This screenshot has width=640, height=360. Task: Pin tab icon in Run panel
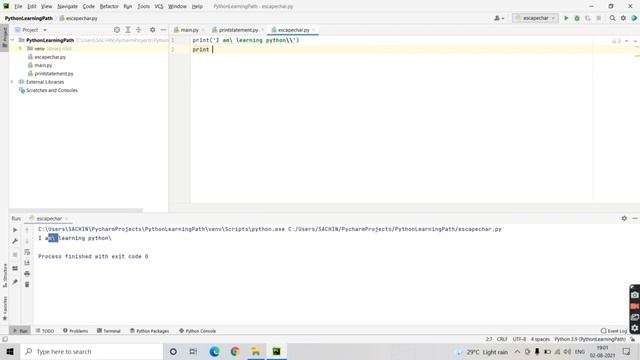click(15, 282)
